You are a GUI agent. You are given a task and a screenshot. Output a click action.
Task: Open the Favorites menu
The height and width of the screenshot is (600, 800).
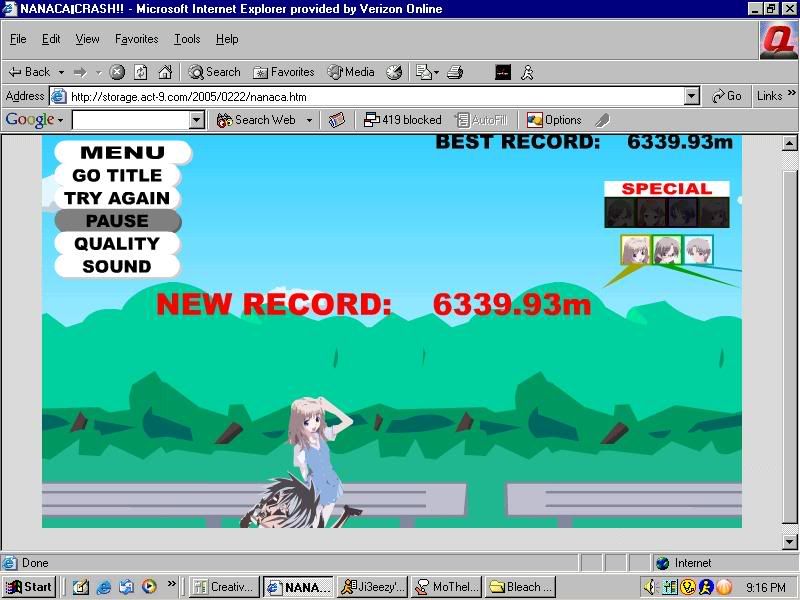click(x=136, y=39)
